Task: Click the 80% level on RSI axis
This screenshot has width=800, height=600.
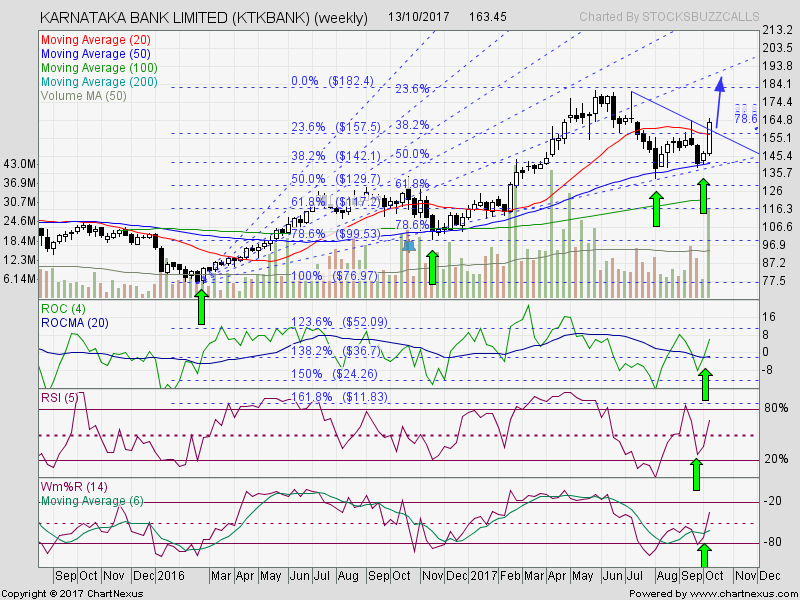Action: pos(776,408)
